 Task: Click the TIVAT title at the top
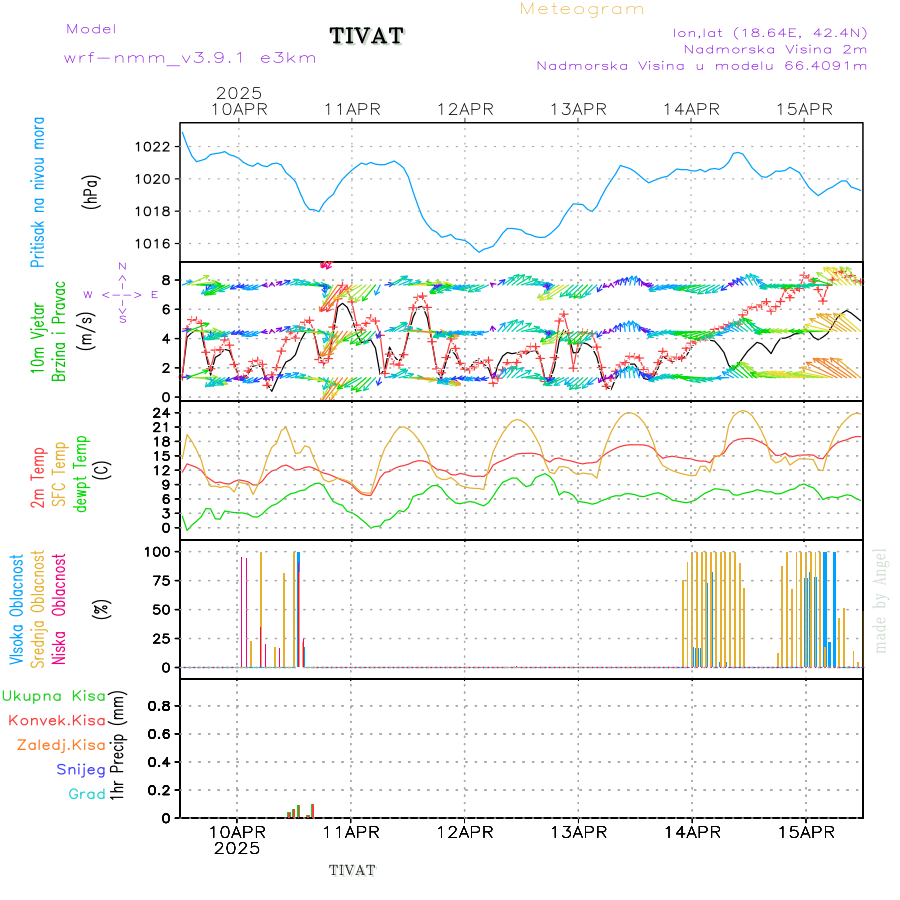(x=367, y=36)
